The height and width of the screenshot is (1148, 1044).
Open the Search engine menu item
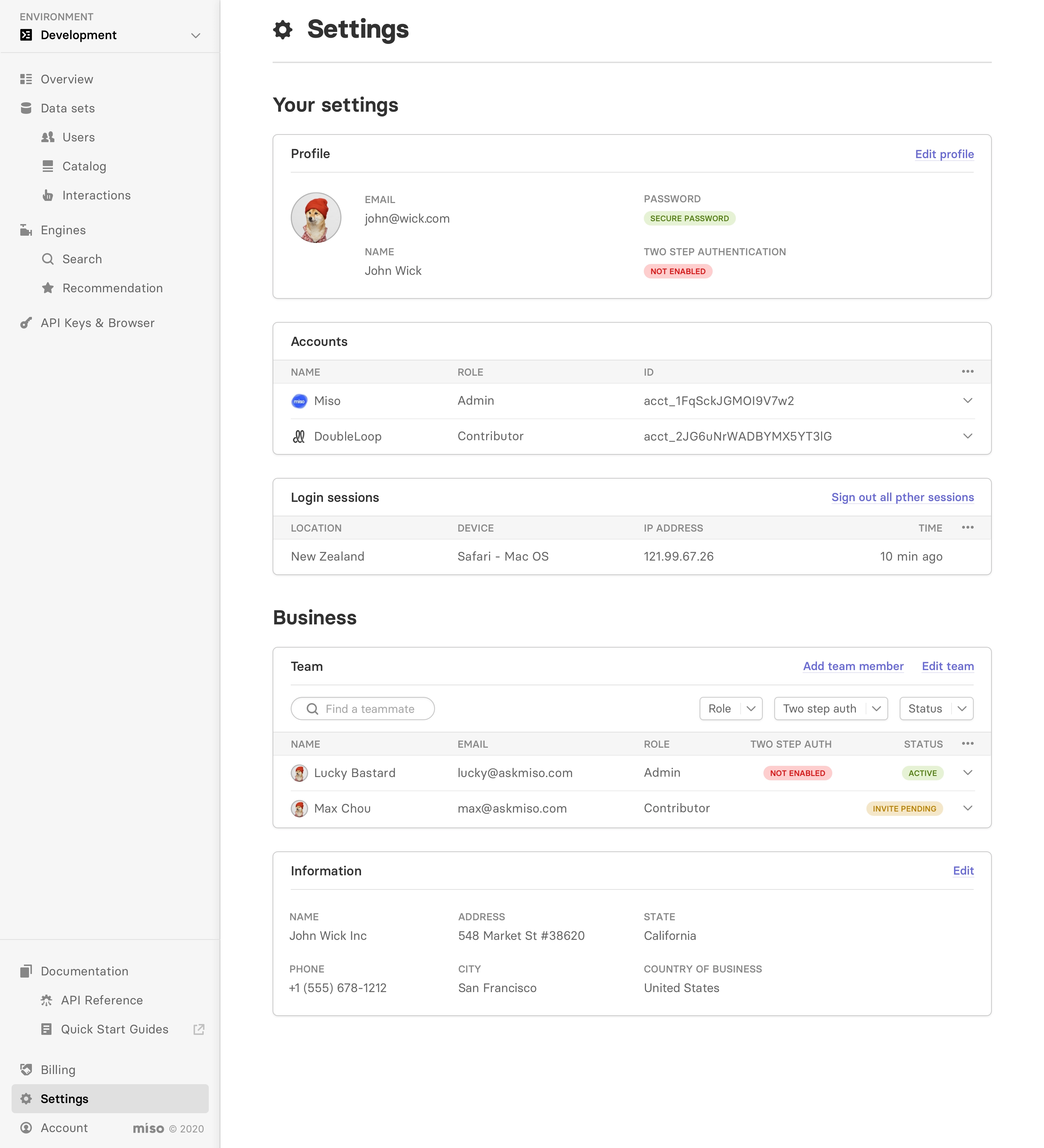tap(82, 259)
